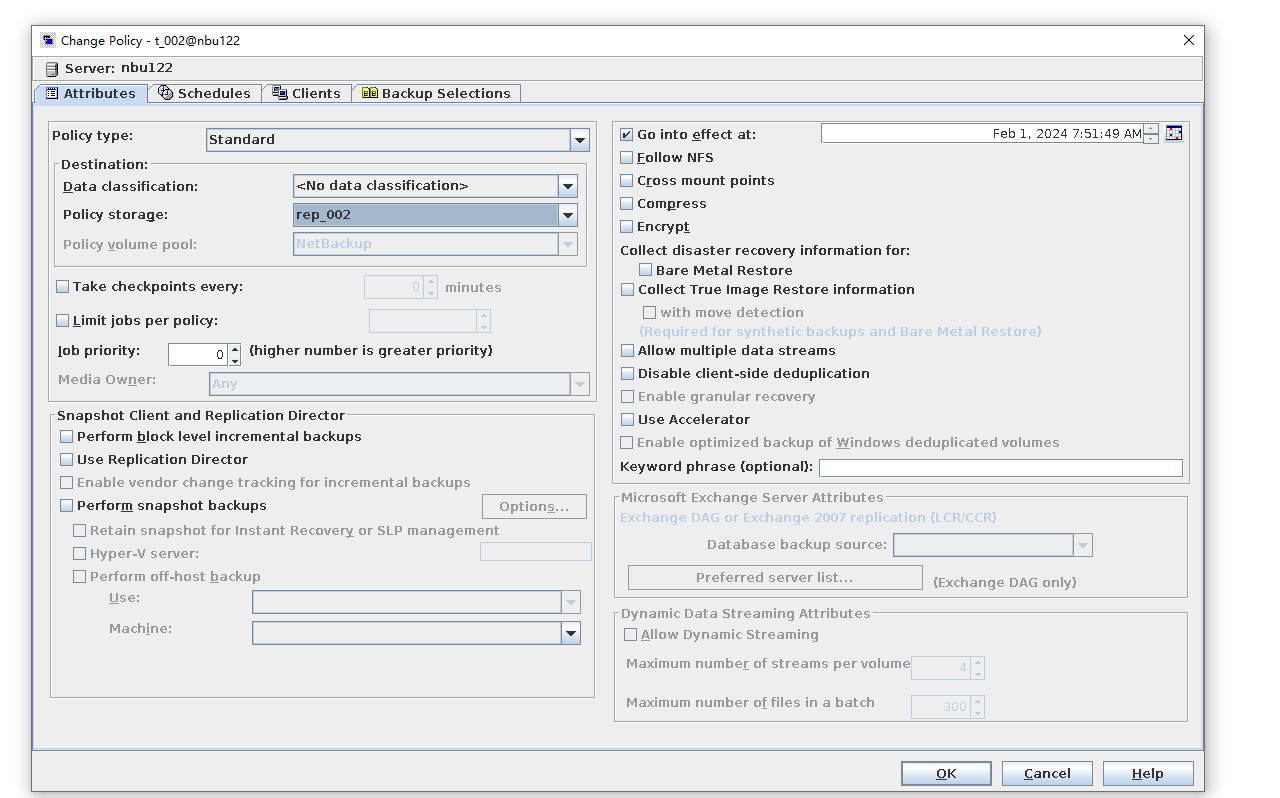Check Take checkpoints every option

coord(63,286)
